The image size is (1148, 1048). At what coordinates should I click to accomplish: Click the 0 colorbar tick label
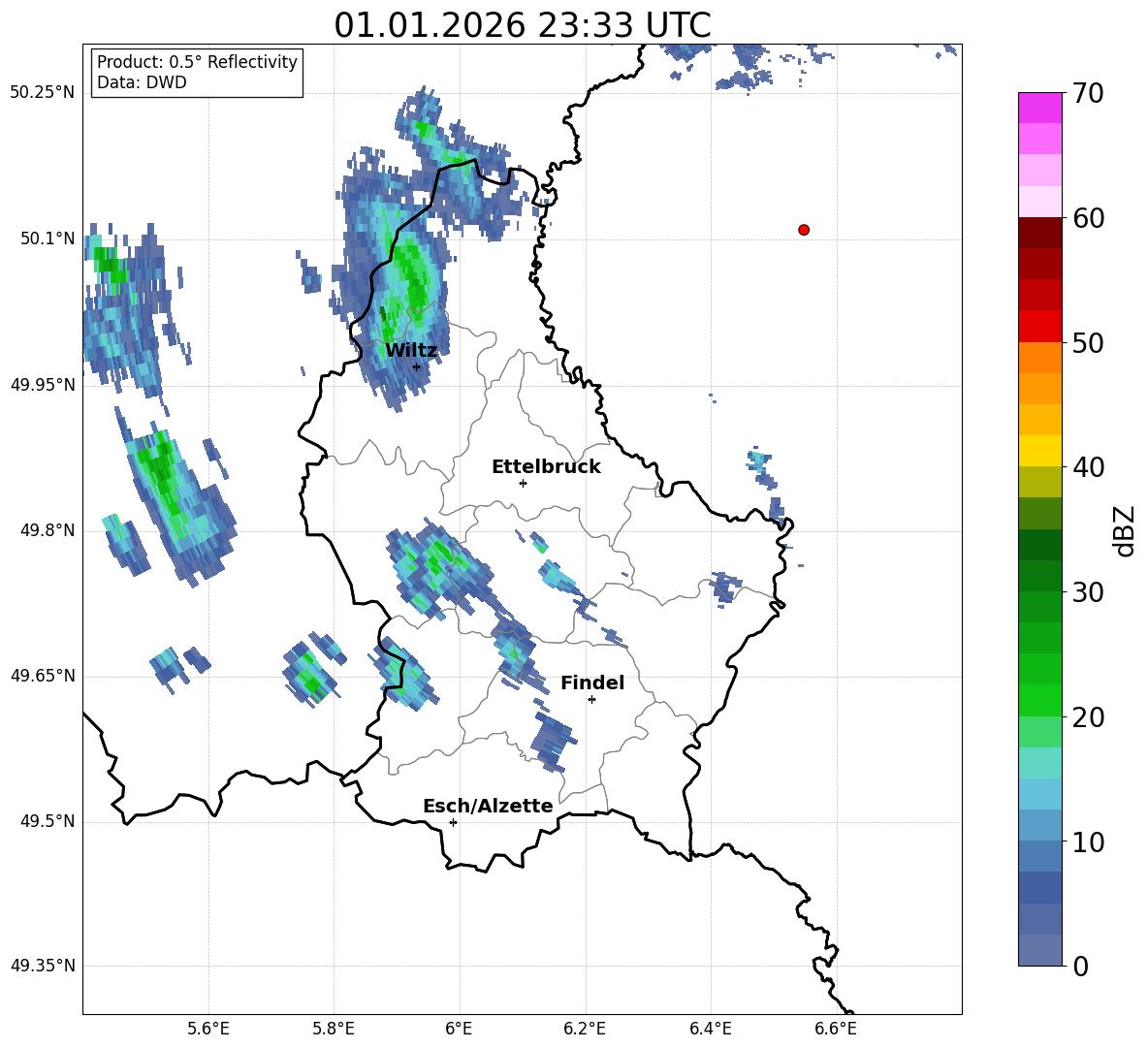(1081, 967)
